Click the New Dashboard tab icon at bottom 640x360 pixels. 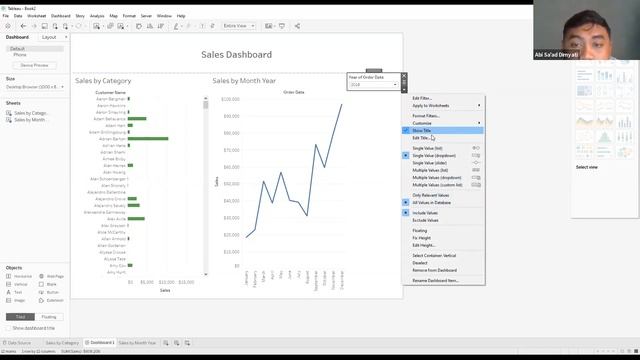(176, 343)
